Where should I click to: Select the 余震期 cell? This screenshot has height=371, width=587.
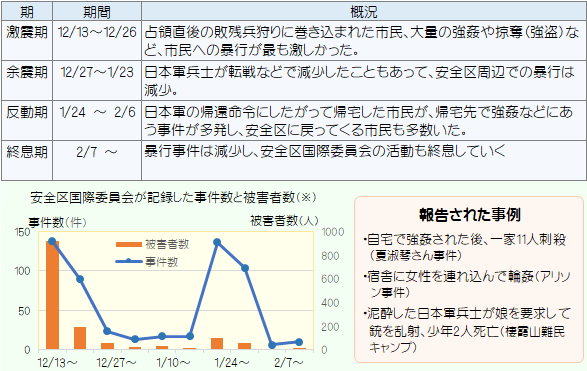(x=27, y=80)
